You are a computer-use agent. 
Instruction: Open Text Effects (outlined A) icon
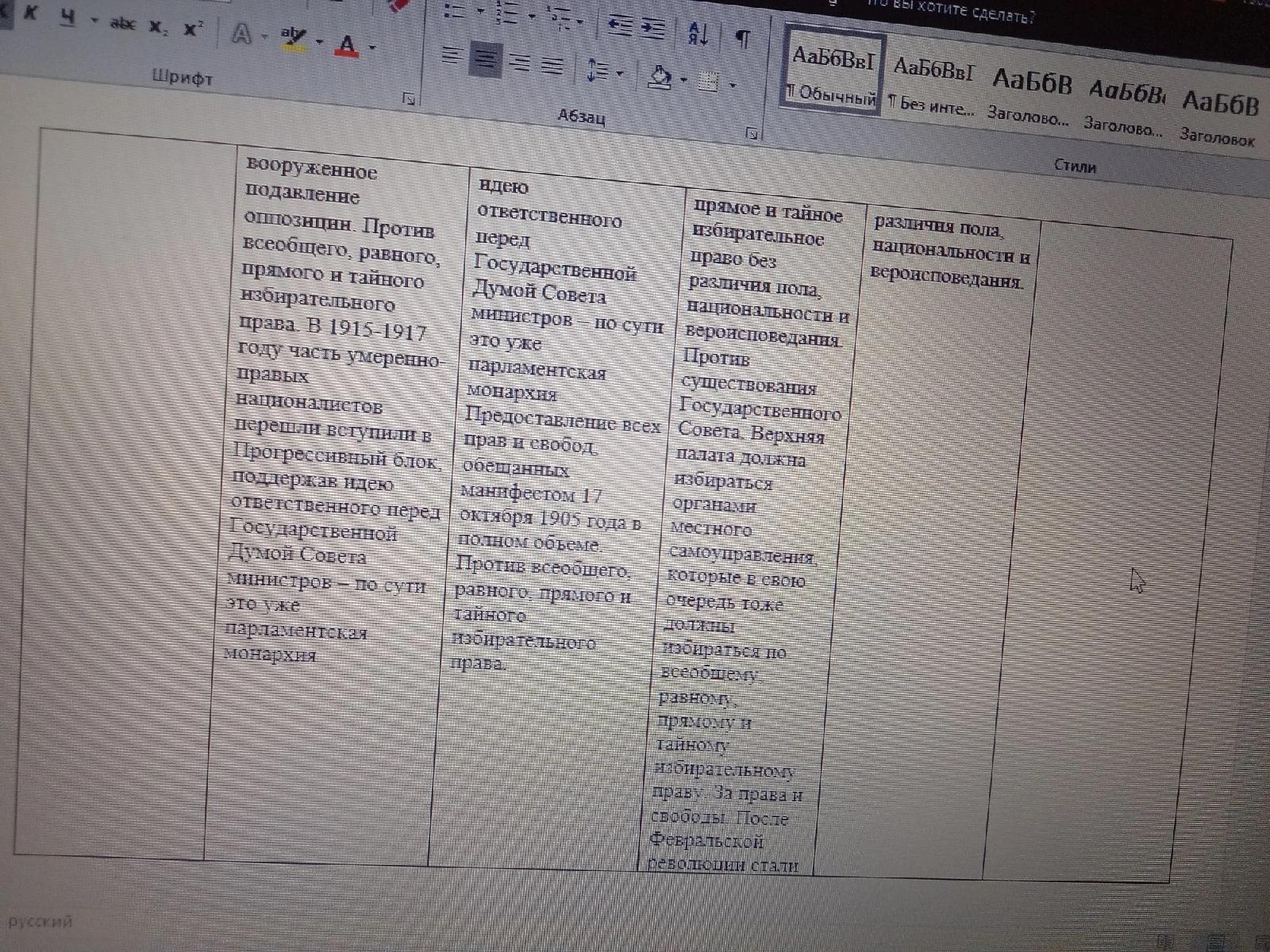click(x=241, y=34)
